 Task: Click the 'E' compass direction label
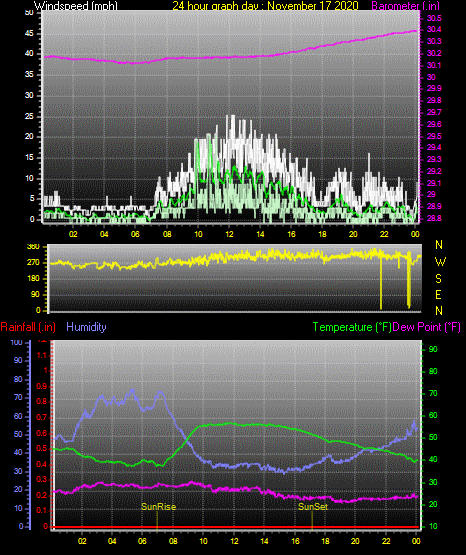(x=438, y=294)
